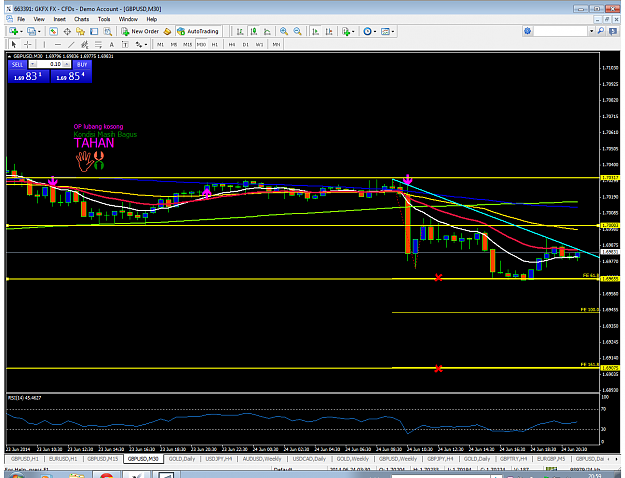This screenshot has width=625, height=478.
Task: Switch to H4 timeframe
Action: click(232, 44)
